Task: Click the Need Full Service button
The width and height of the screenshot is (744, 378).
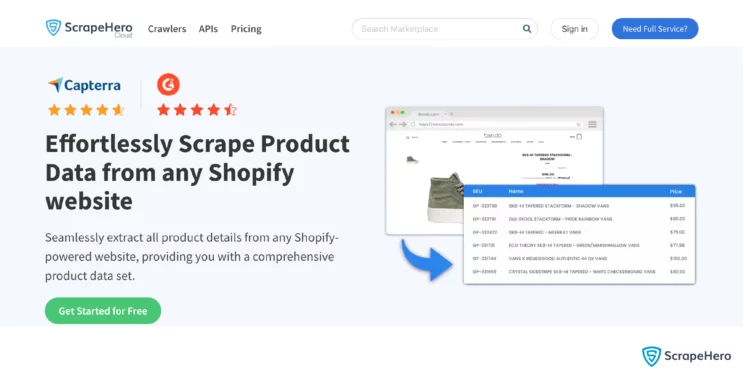Action: click(x=655, y=29)
